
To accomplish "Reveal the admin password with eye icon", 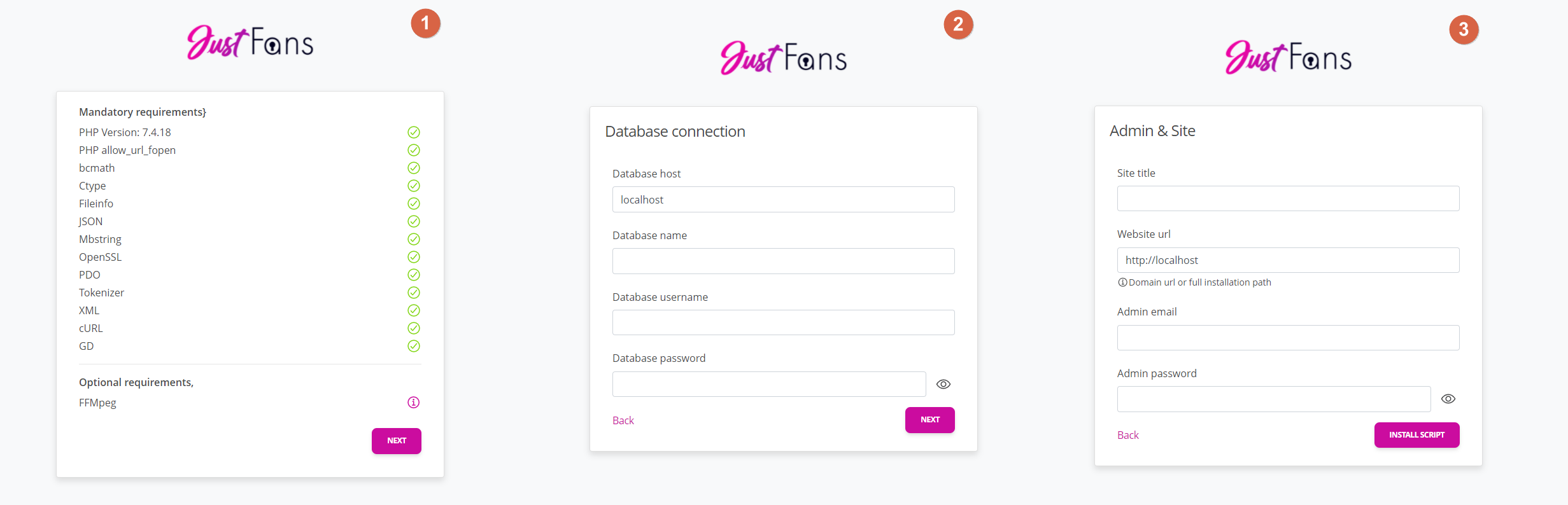I will coord(1448,399).
